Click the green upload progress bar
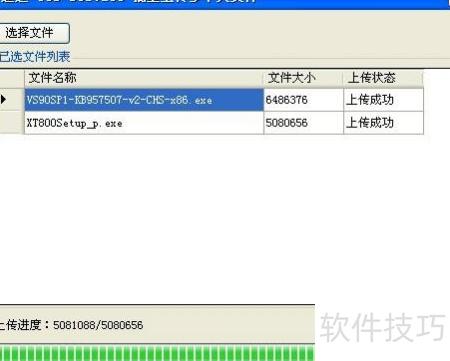450x361 pixels. pyautogui.click(x=157, y=353)
